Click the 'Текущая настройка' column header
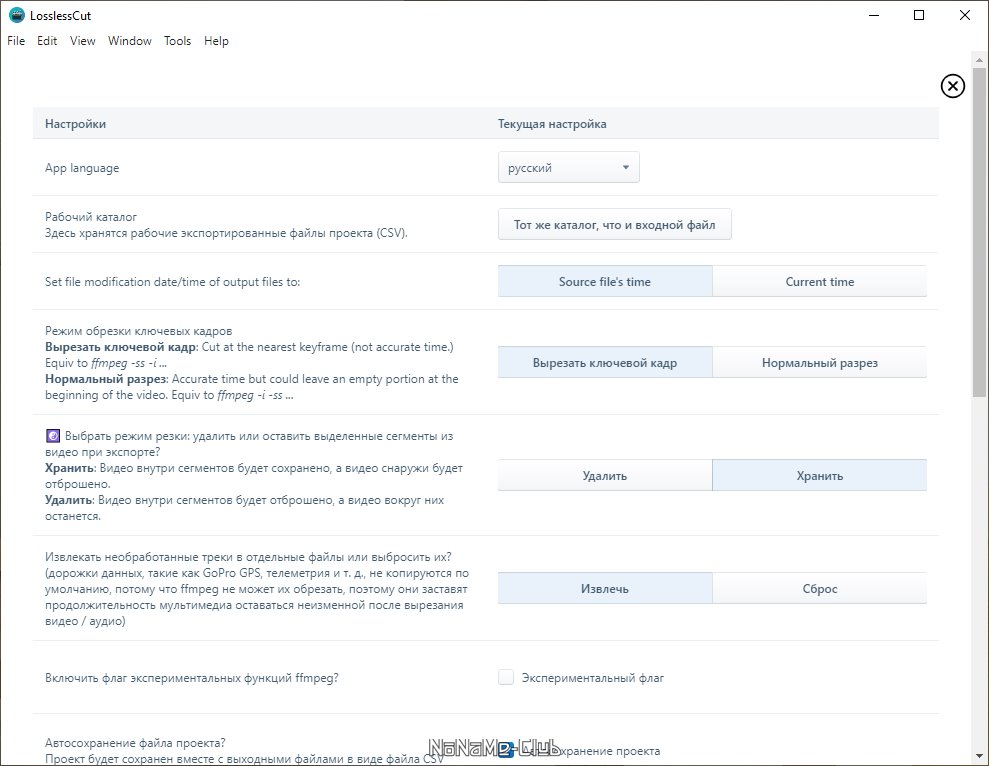The width and height of the screenshot is (989, 766). coord(552,124)
